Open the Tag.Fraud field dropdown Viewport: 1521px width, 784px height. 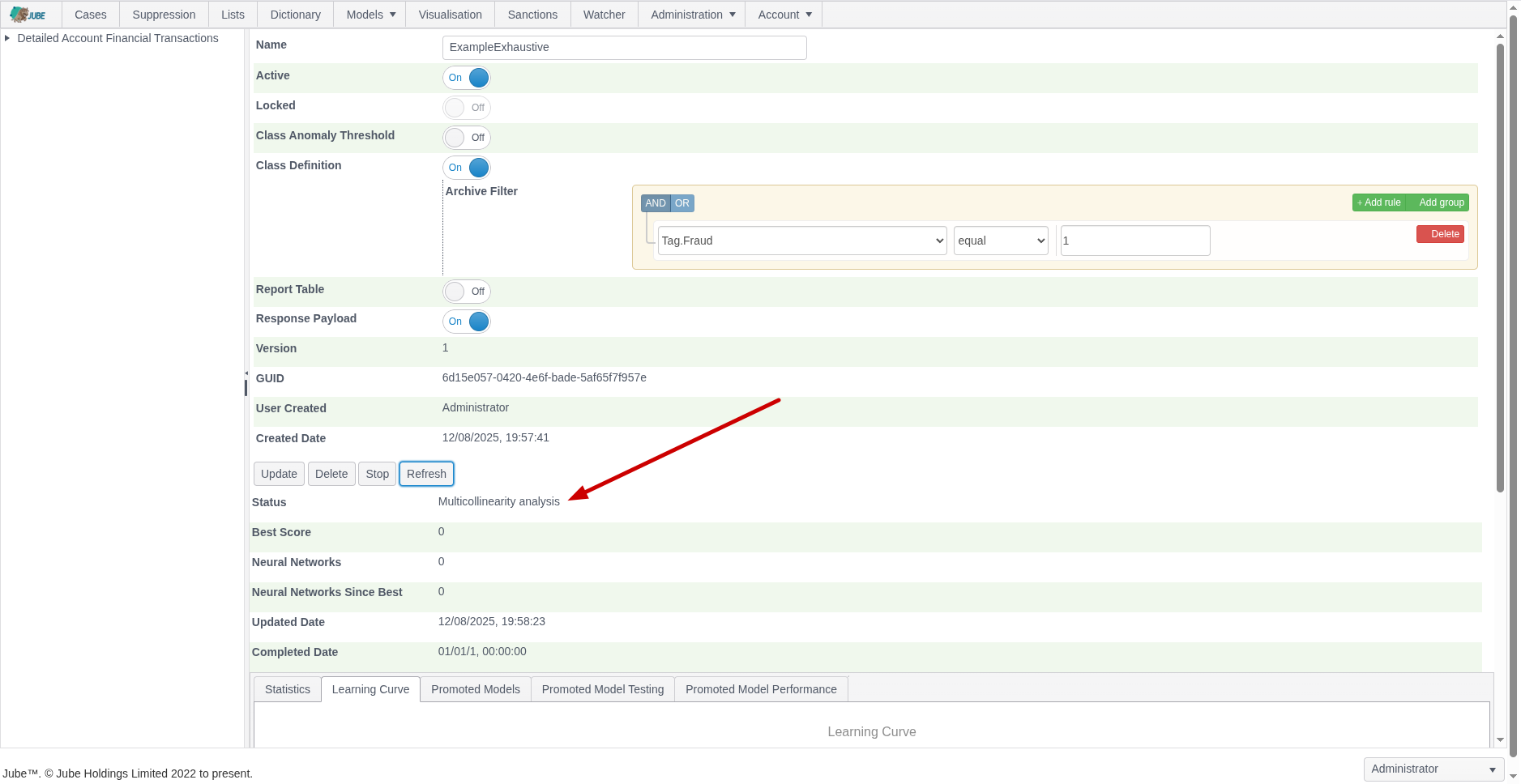802,241
